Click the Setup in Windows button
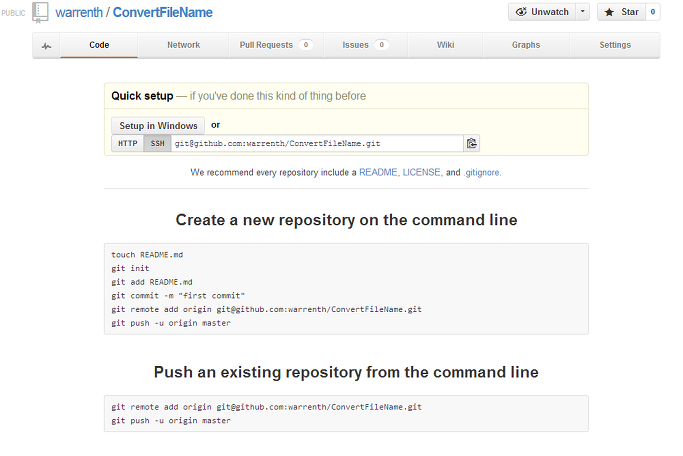This screenshot has width=683, height=456. pyautogui.click(x=158, y=125)
